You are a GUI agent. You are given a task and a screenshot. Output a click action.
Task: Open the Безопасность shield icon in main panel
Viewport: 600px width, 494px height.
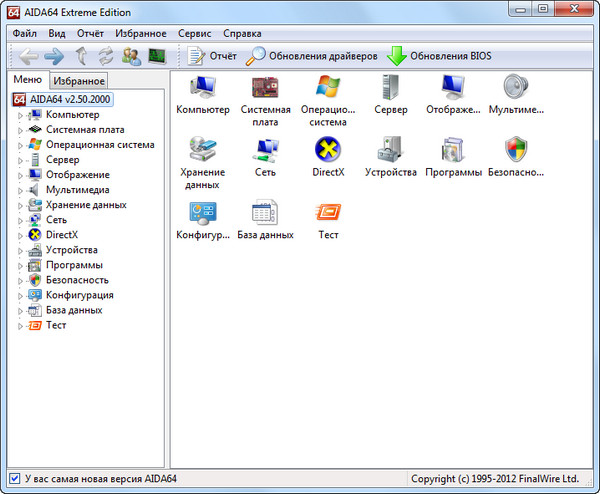515,151
